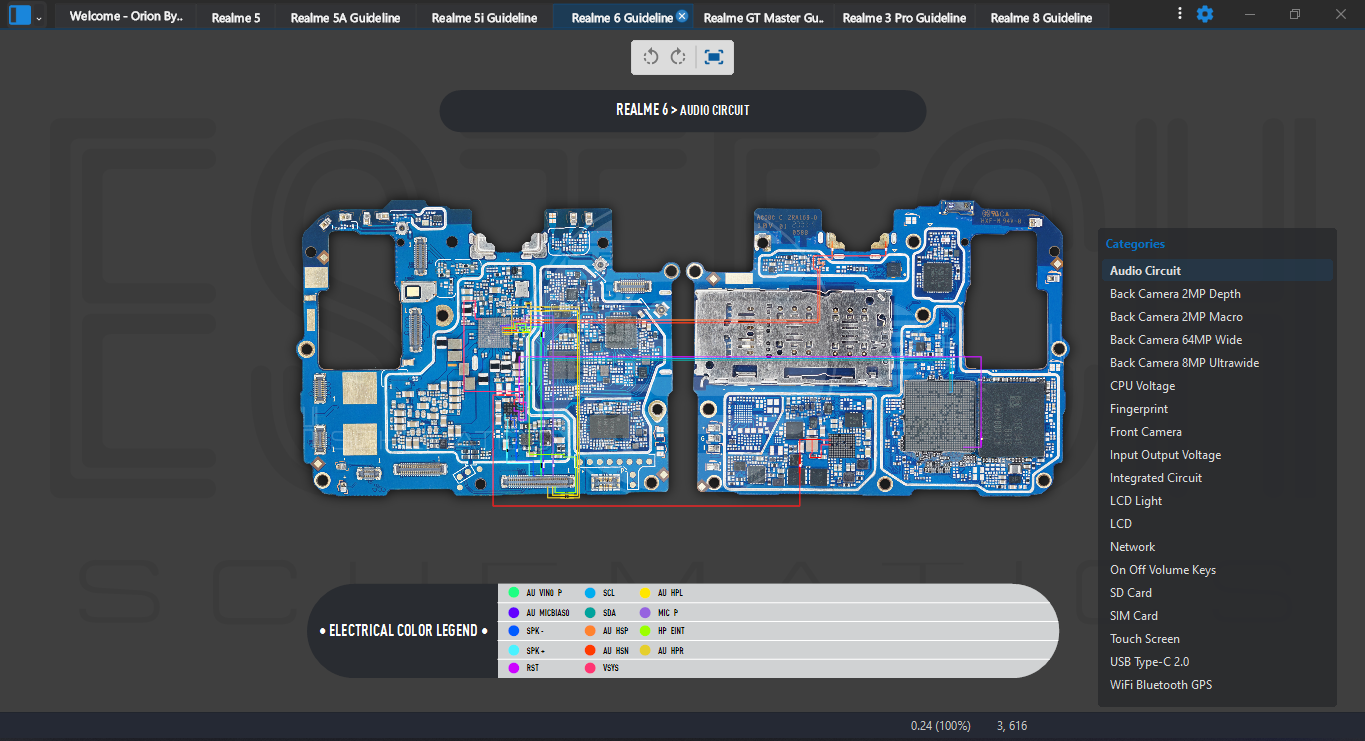The height and width of the screenshot is (741, 1365).
Task: Open the SD Card category
Action: coord(1217,593)
